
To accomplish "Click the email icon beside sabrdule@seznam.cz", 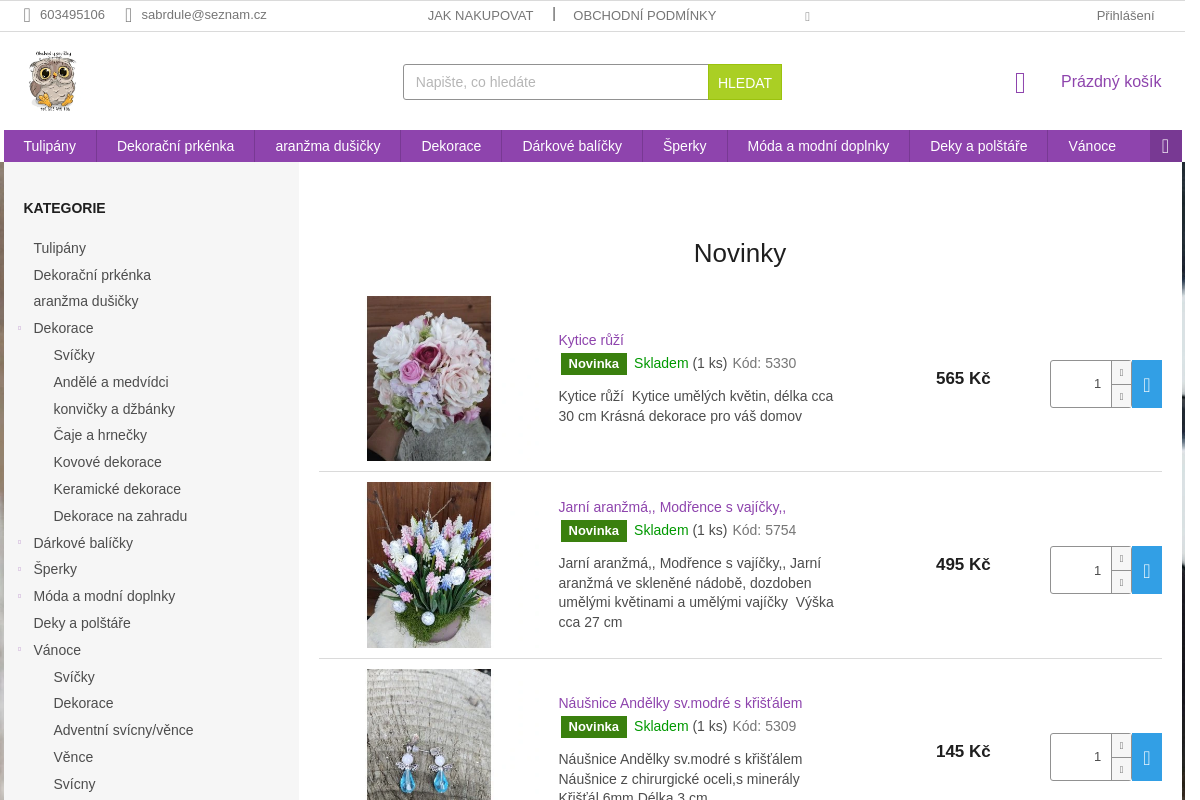I will [128, 15].
